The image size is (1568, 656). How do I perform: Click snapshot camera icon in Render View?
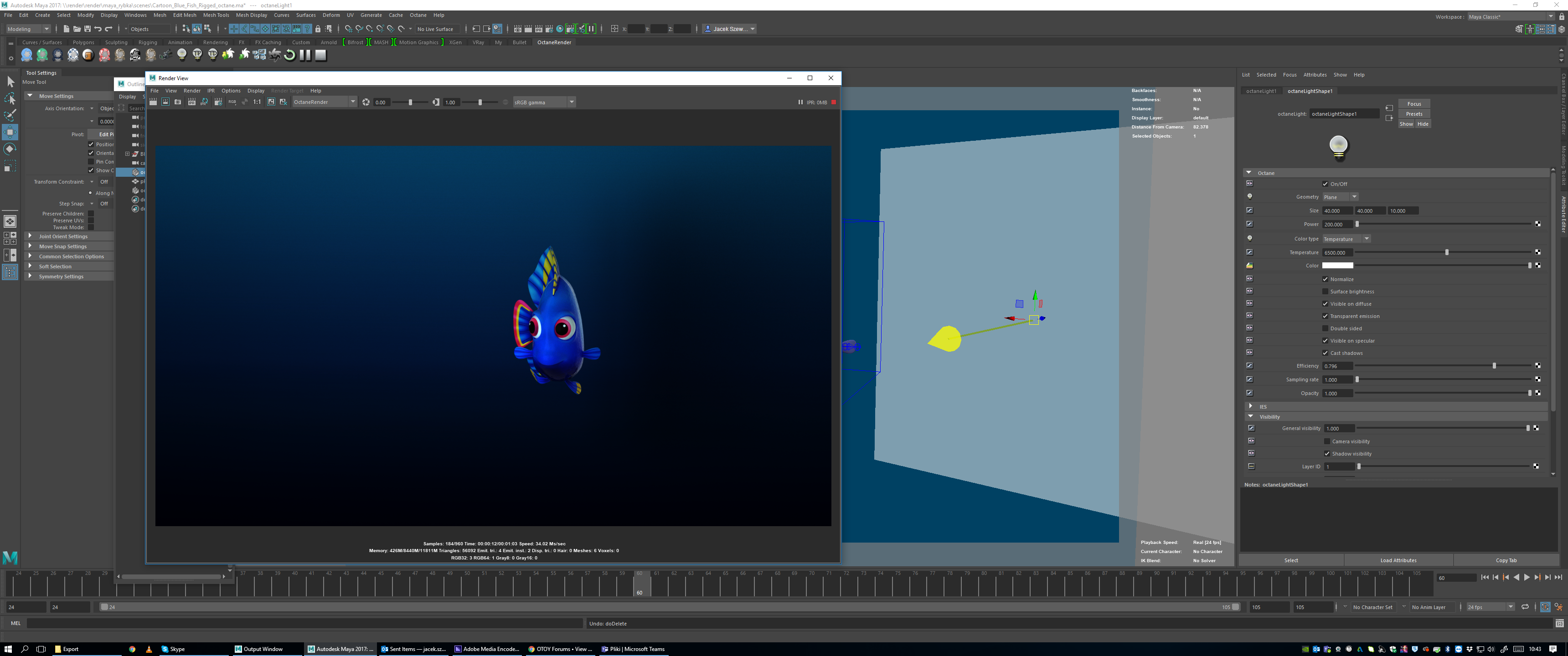[x=178, y=102]
